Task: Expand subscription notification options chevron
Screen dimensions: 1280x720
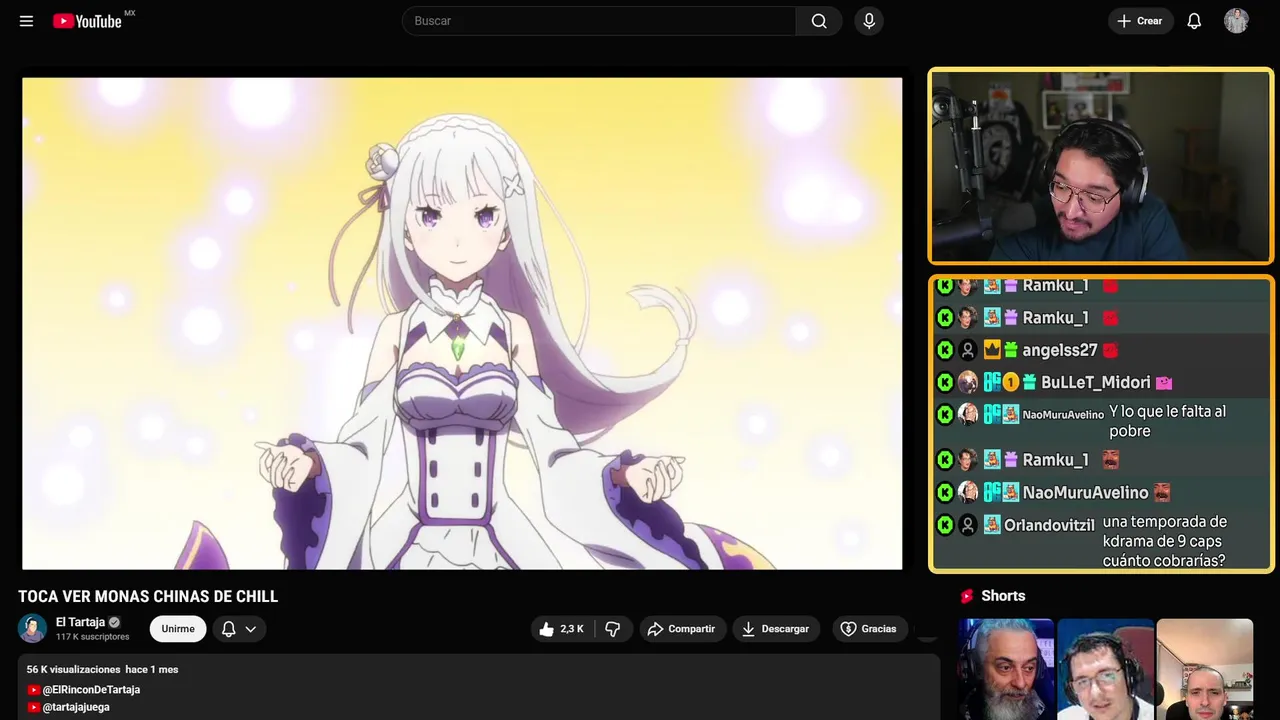Action: click(x=251, y=629)
